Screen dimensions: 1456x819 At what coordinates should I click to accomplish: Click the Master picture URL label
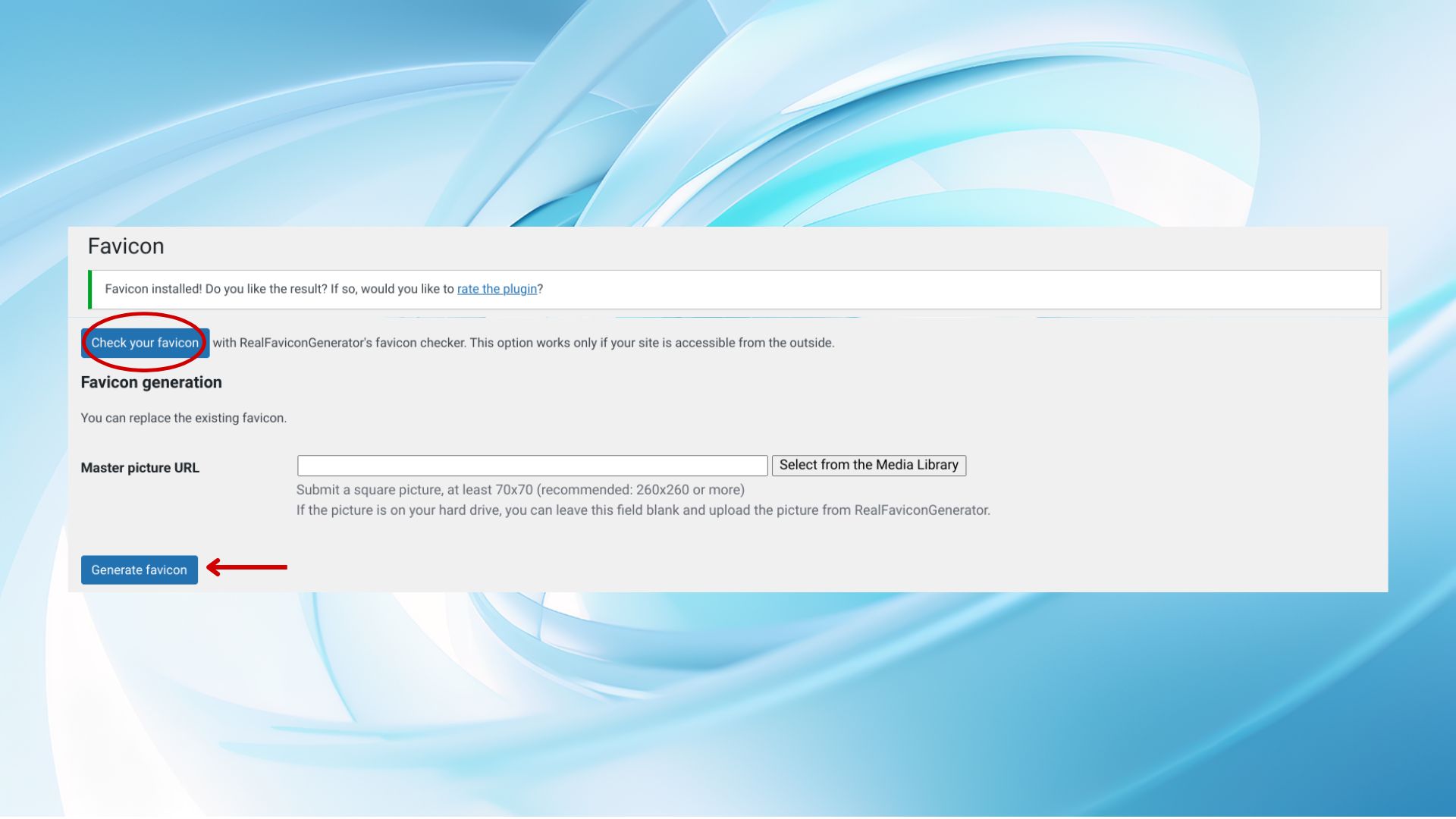pos(140,468)
